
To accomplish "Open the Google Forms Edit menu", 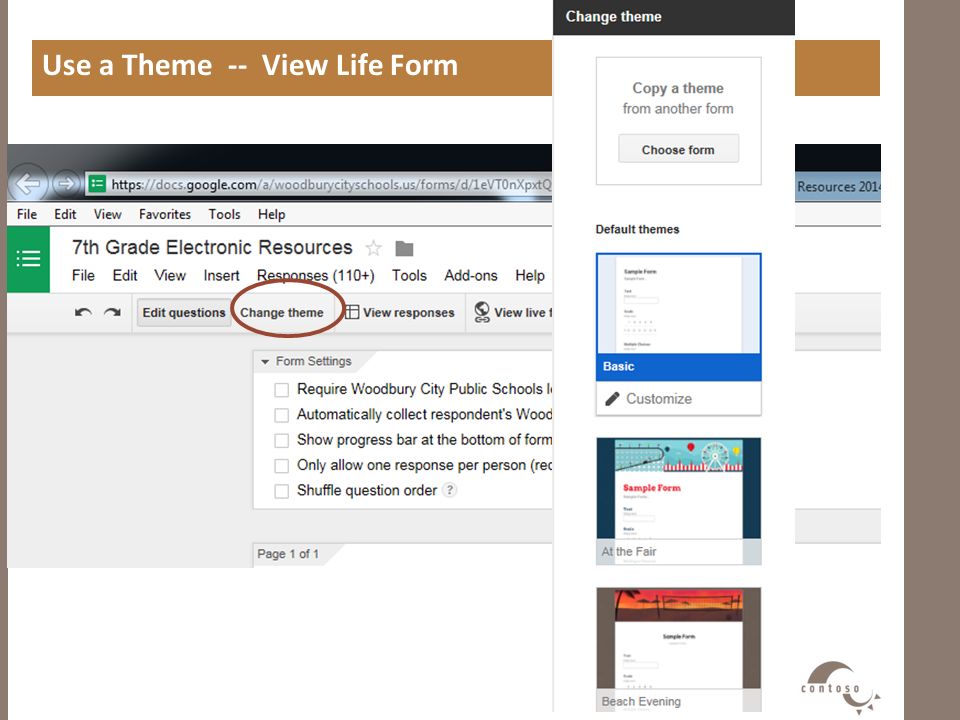I will (x=125, y=276).
